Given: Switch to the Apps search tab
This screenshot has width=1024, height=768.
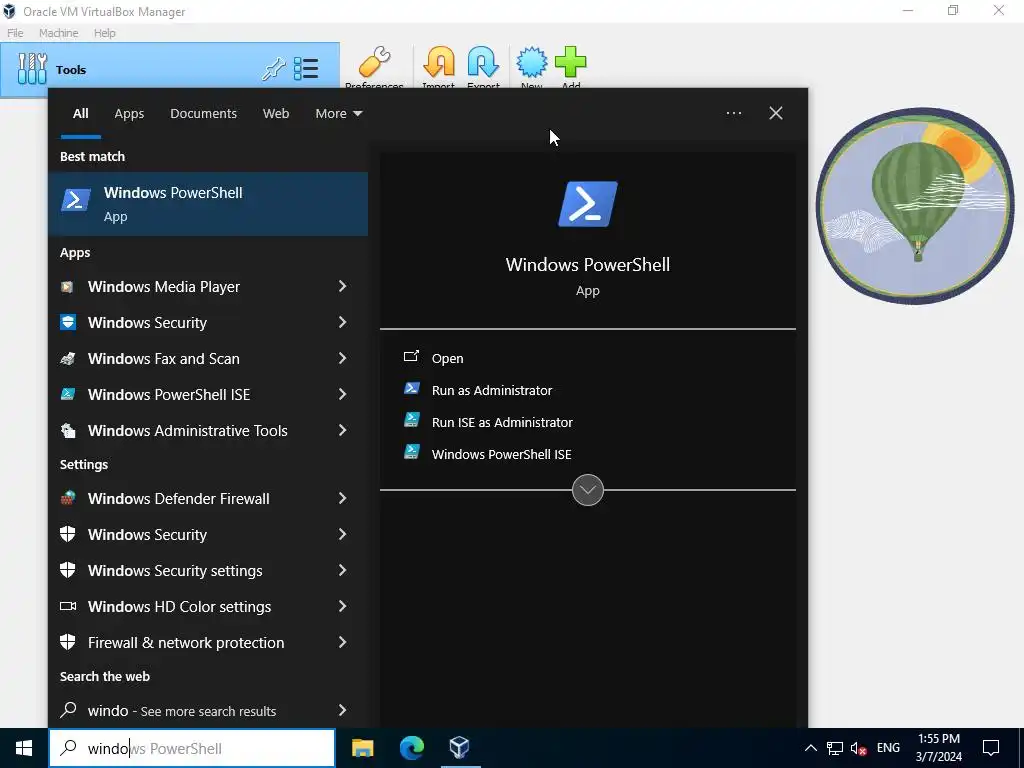Looking at the screenshot, I should pos(129,114).
